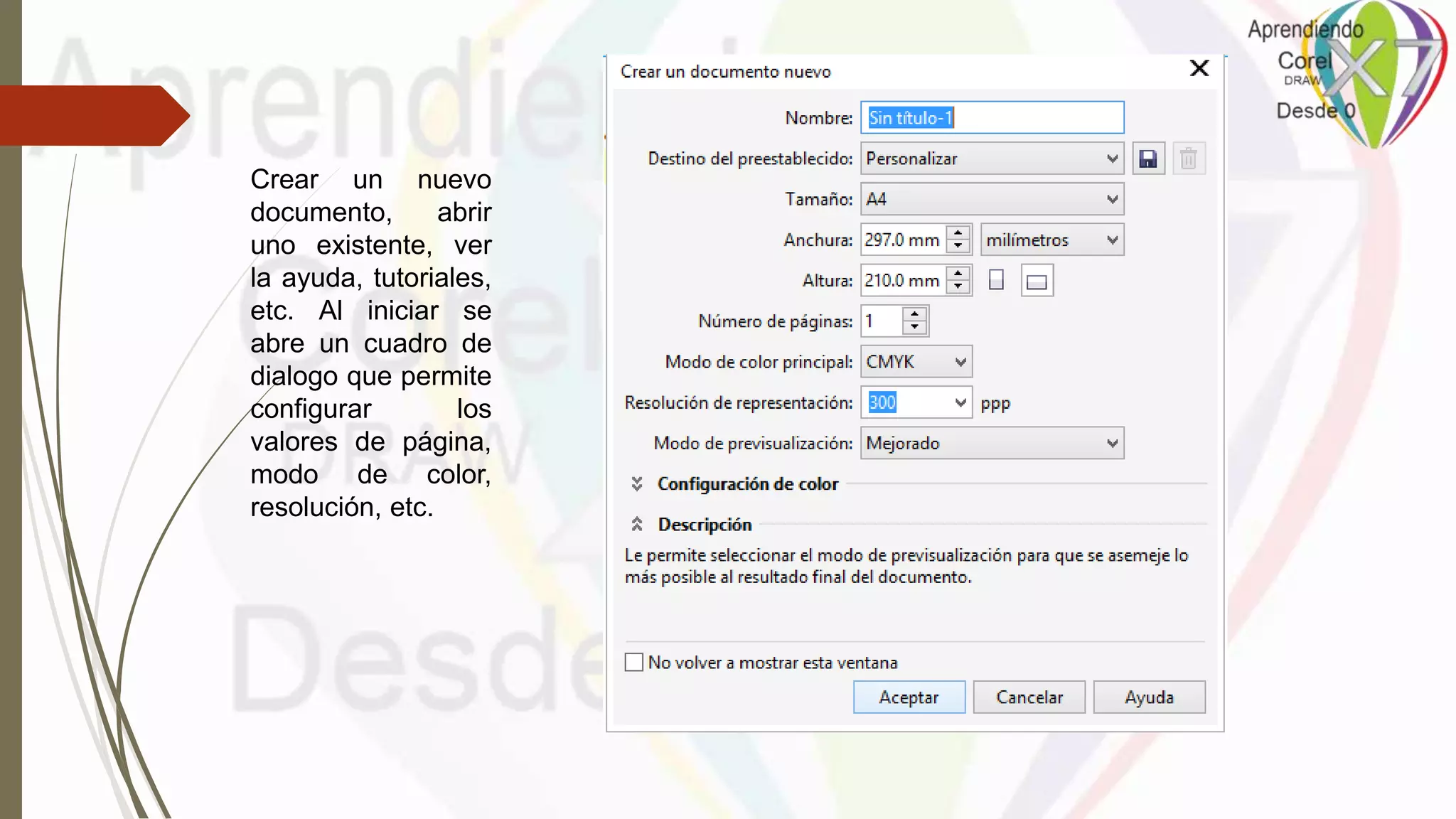Click the save preset floppy disk icon
Image resolution: width=1456 pixels, height=819 pixels.
(x=1148, y=159)
